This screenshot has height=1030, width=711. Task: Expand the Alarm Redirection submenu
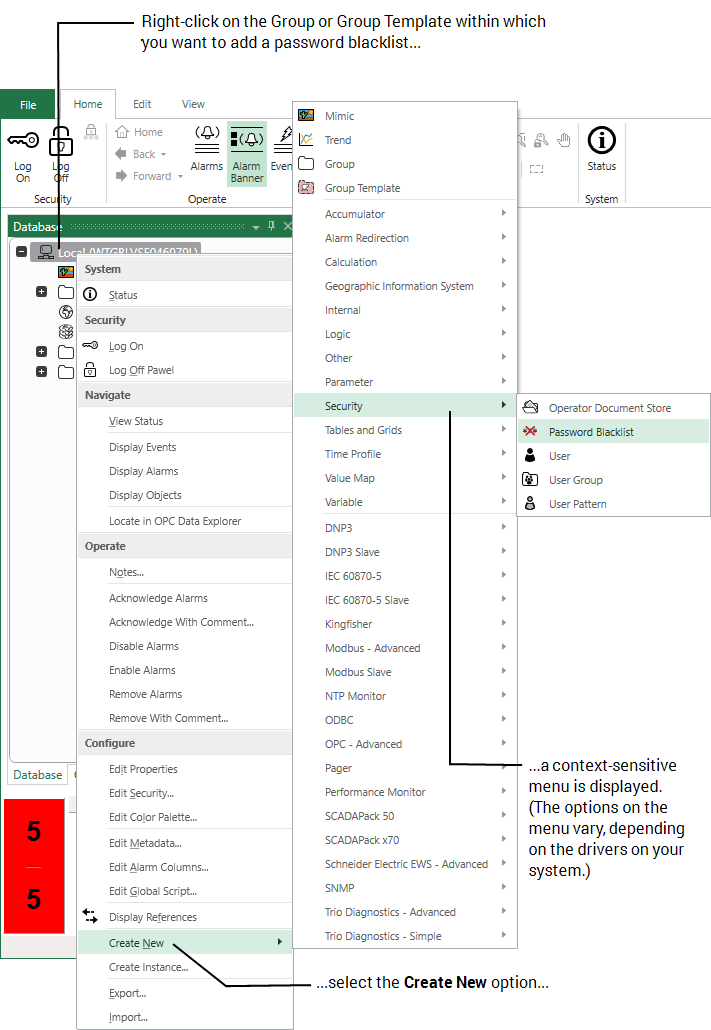[404, 238]
